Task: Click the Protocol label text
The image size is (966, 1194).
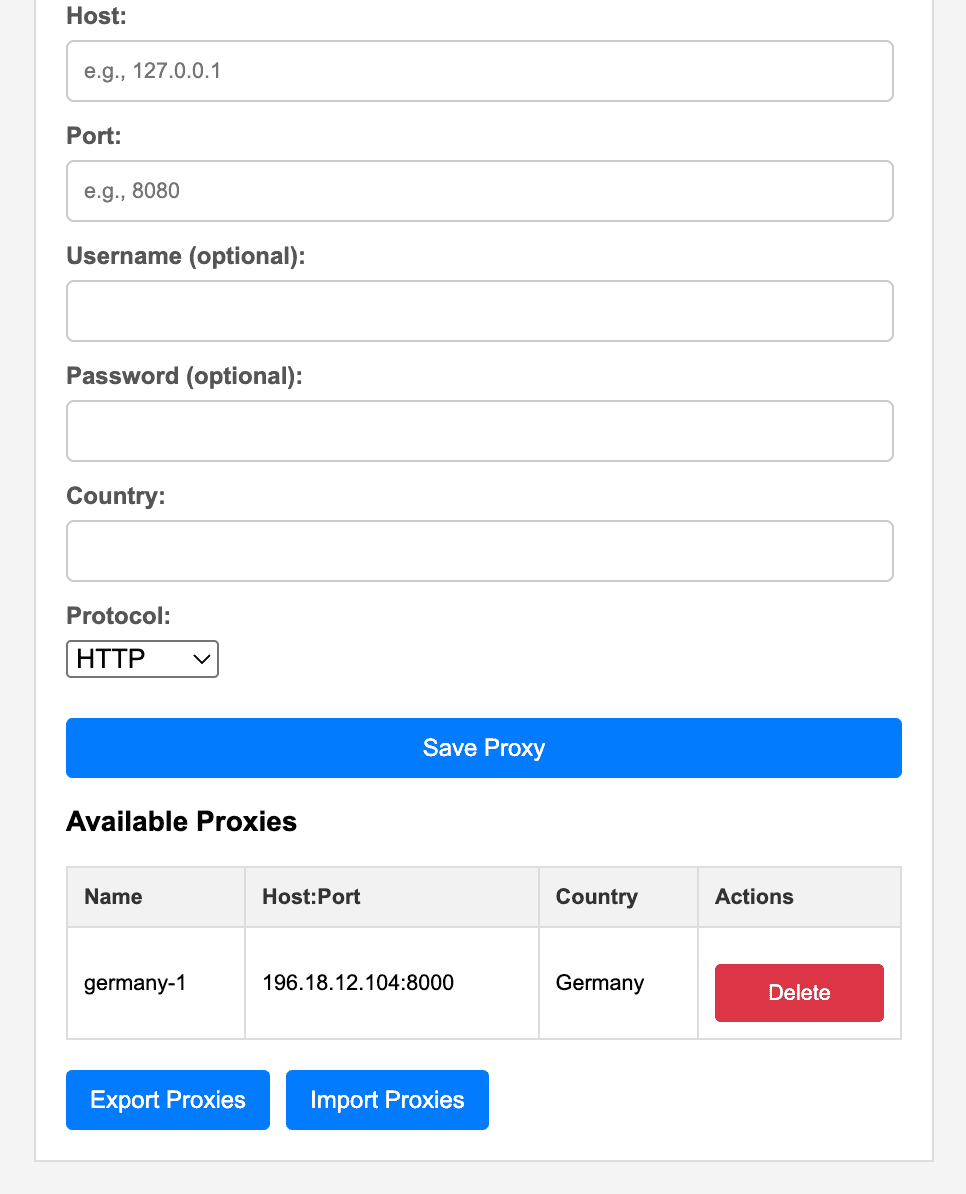Action: pos(118,615)
